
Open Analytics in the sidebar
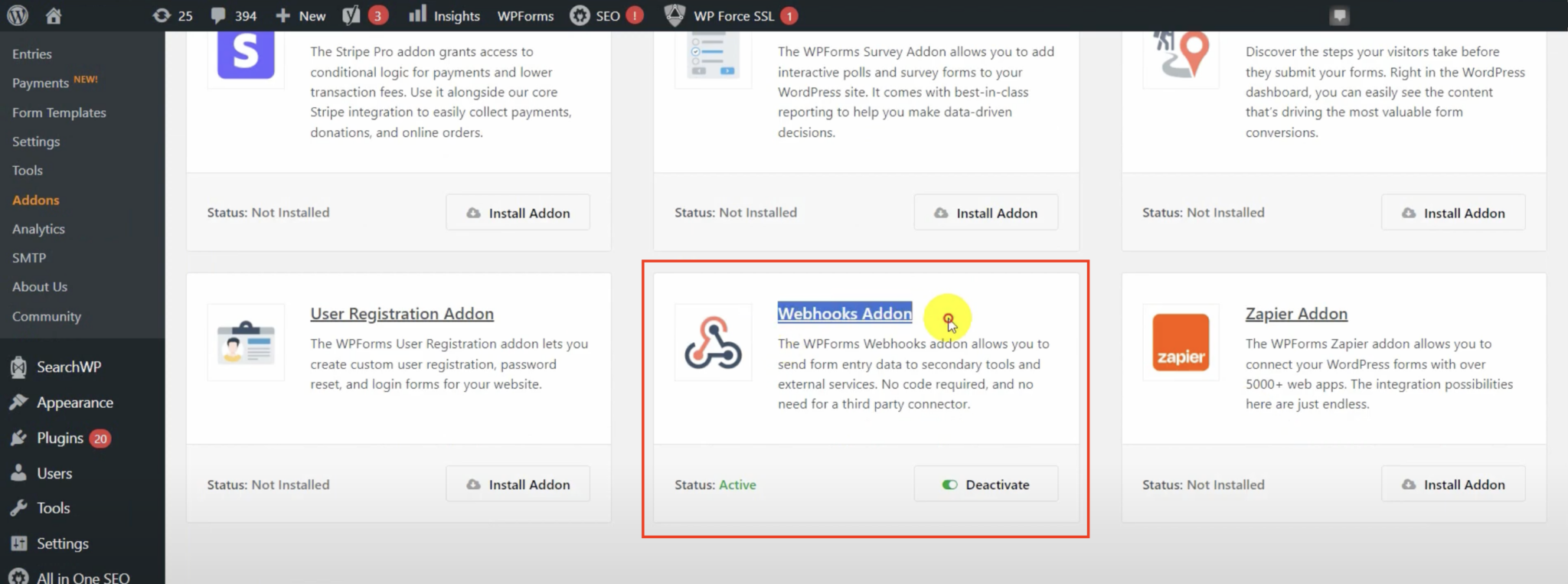point(38,229)
